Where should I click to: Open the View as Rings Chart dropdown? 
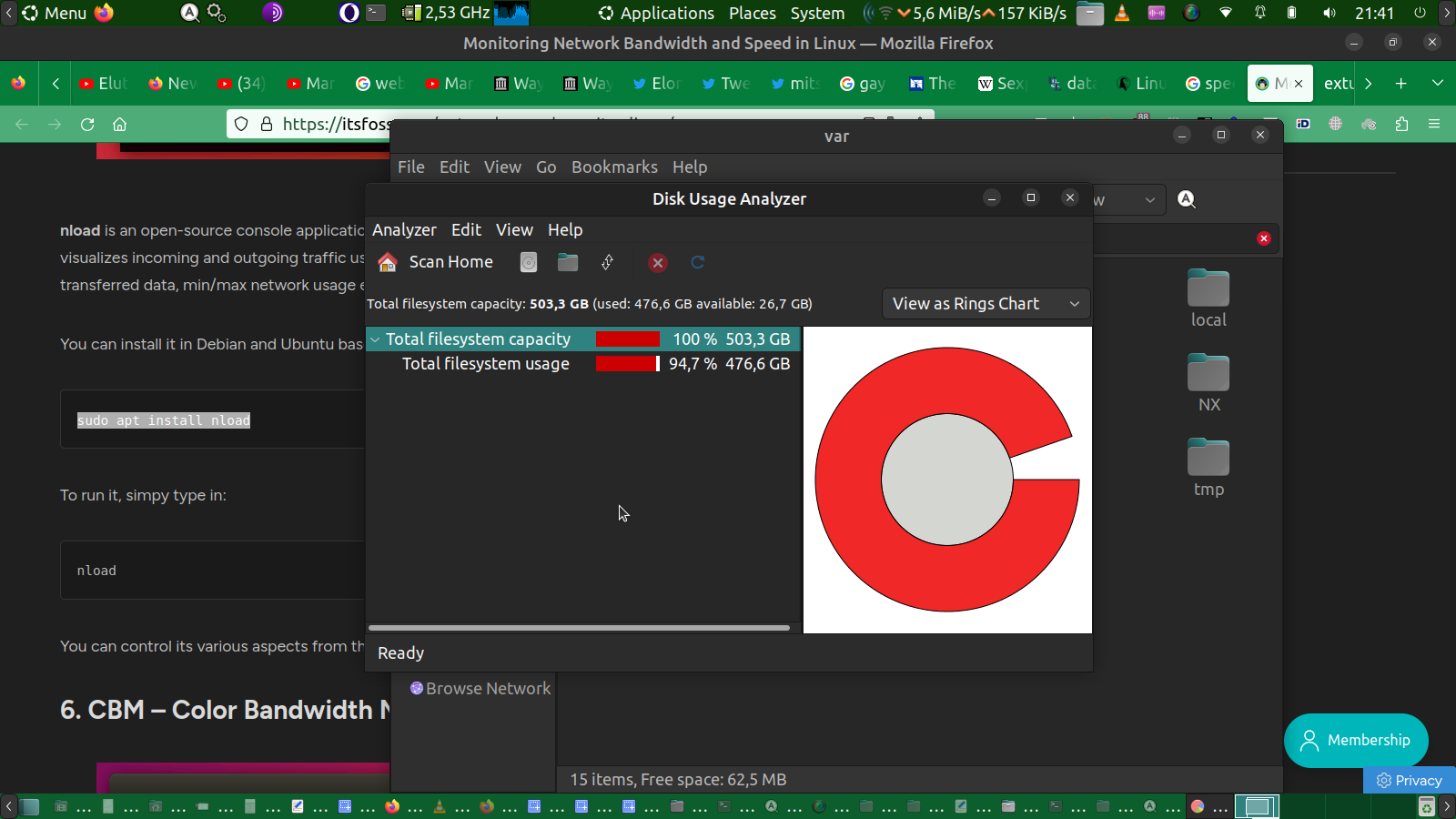pyautogui.click(x=986, y=304)
